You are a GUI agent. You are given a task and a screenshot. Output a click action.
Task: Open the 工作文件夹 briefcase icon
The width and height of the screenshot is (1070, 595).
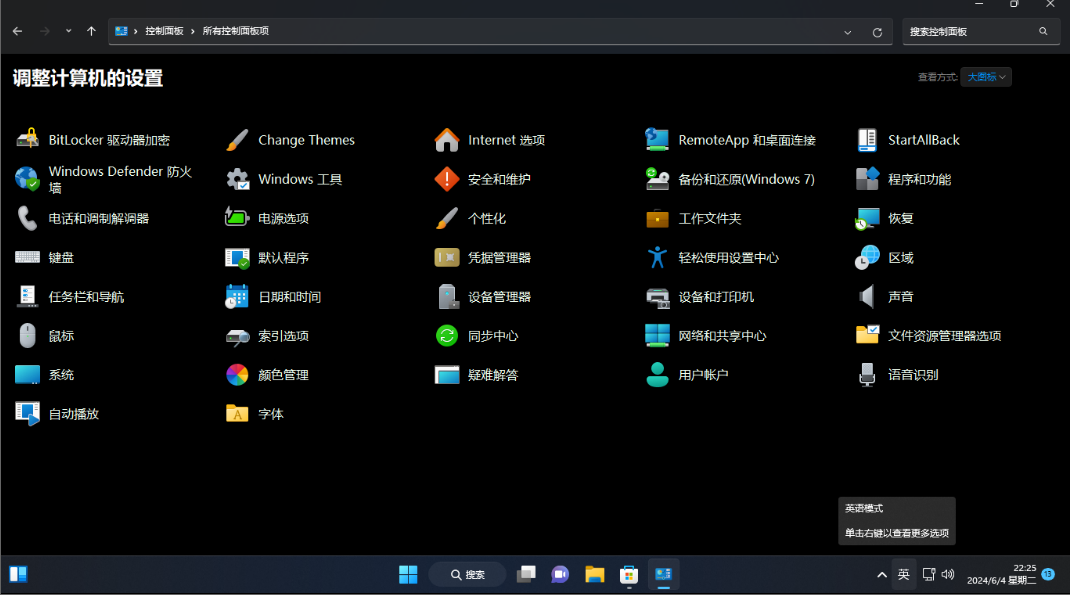[657, 218]
